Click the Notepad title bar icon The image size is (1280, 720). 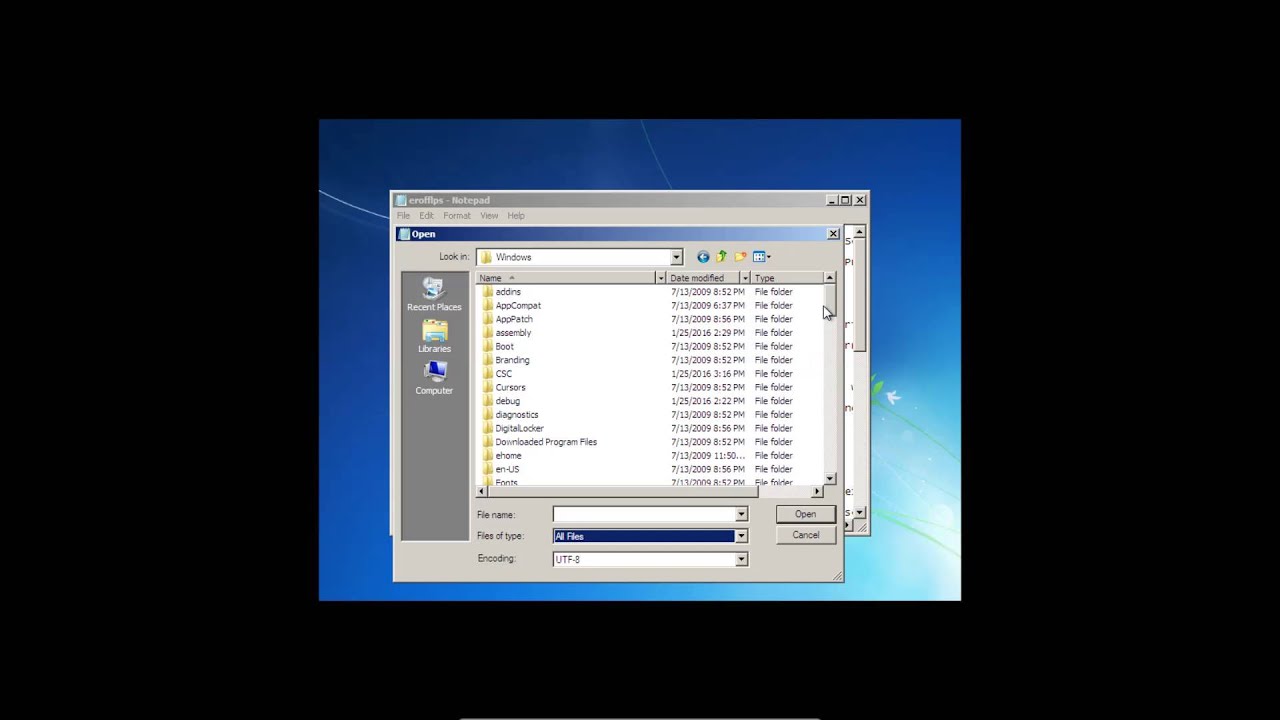coord(401,200)
